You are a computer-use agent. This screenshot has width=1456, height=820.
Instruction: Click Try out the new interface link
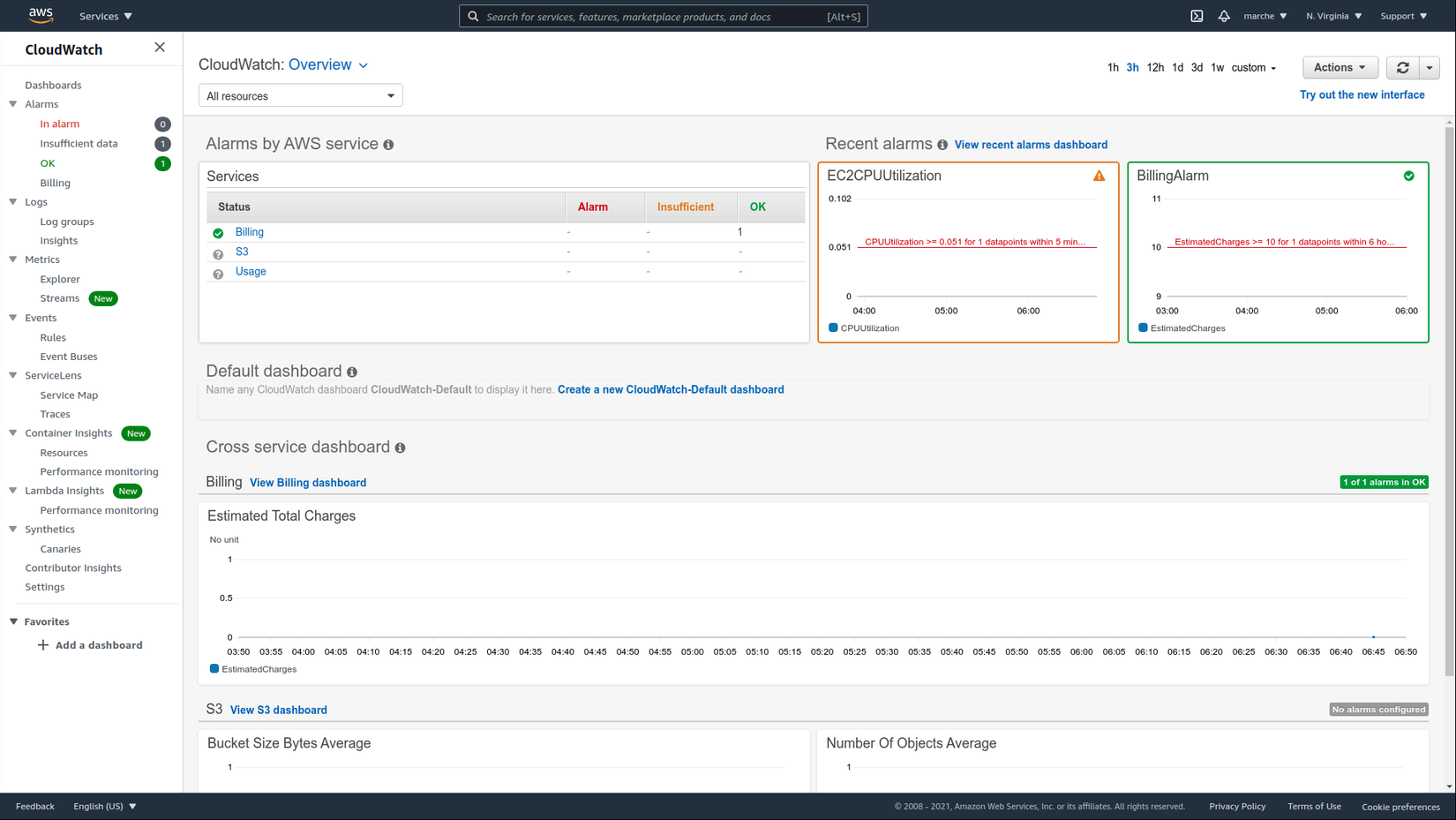(x=1362, y=95)
